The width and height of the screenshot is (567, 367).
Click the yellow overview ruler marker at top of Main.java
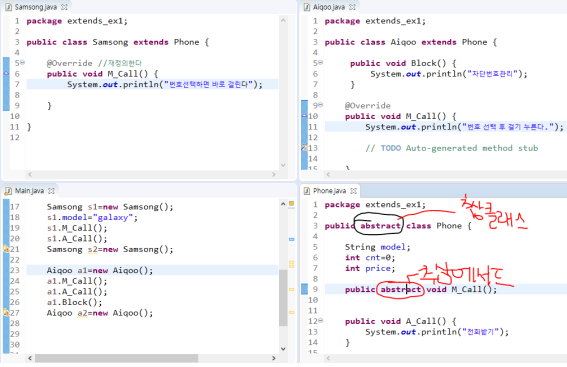tap(291, 204)
